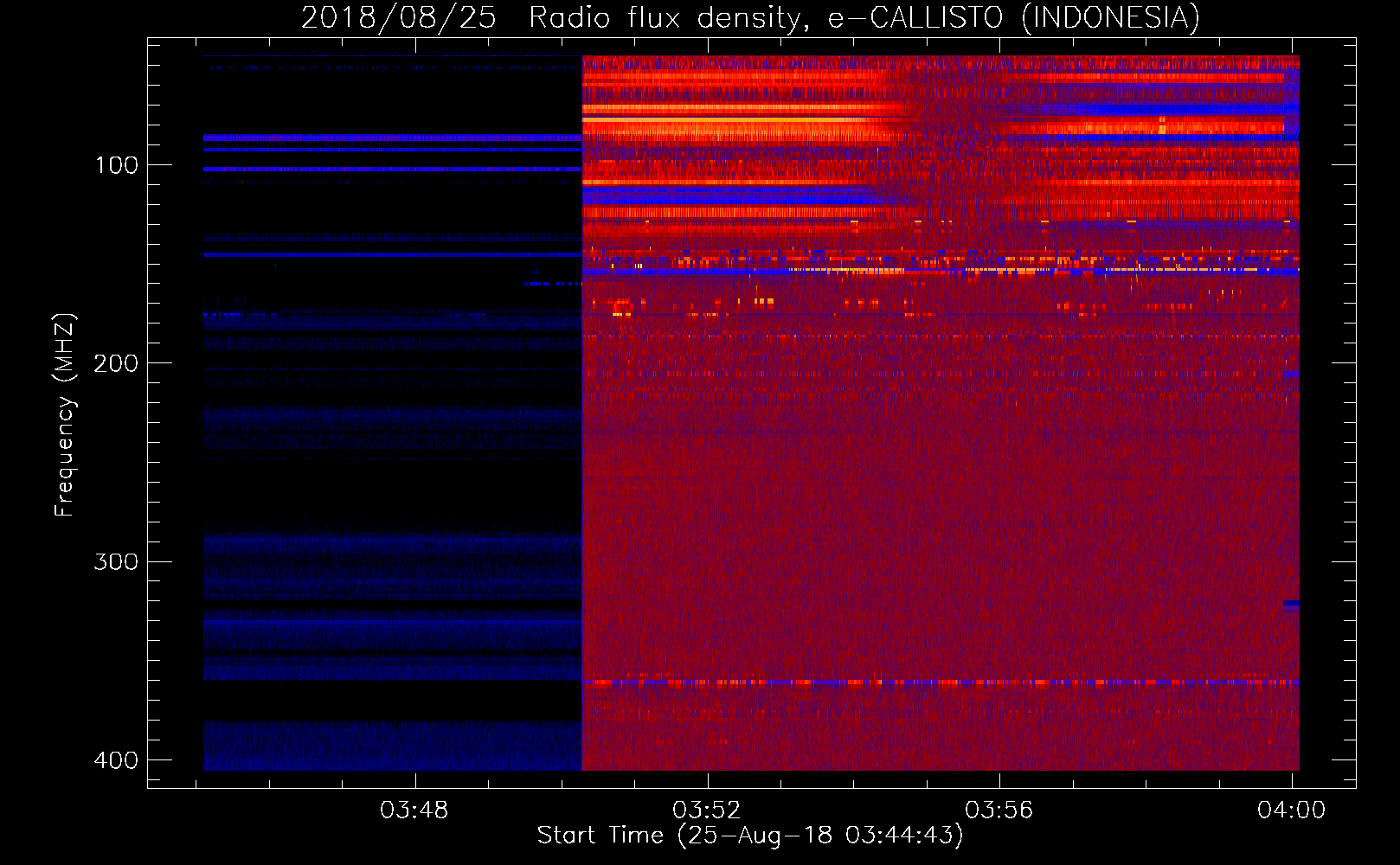This screenshot has height=865, width=1400.
Task: Click the 03:48 time tick label
Action: coord(414,811)
